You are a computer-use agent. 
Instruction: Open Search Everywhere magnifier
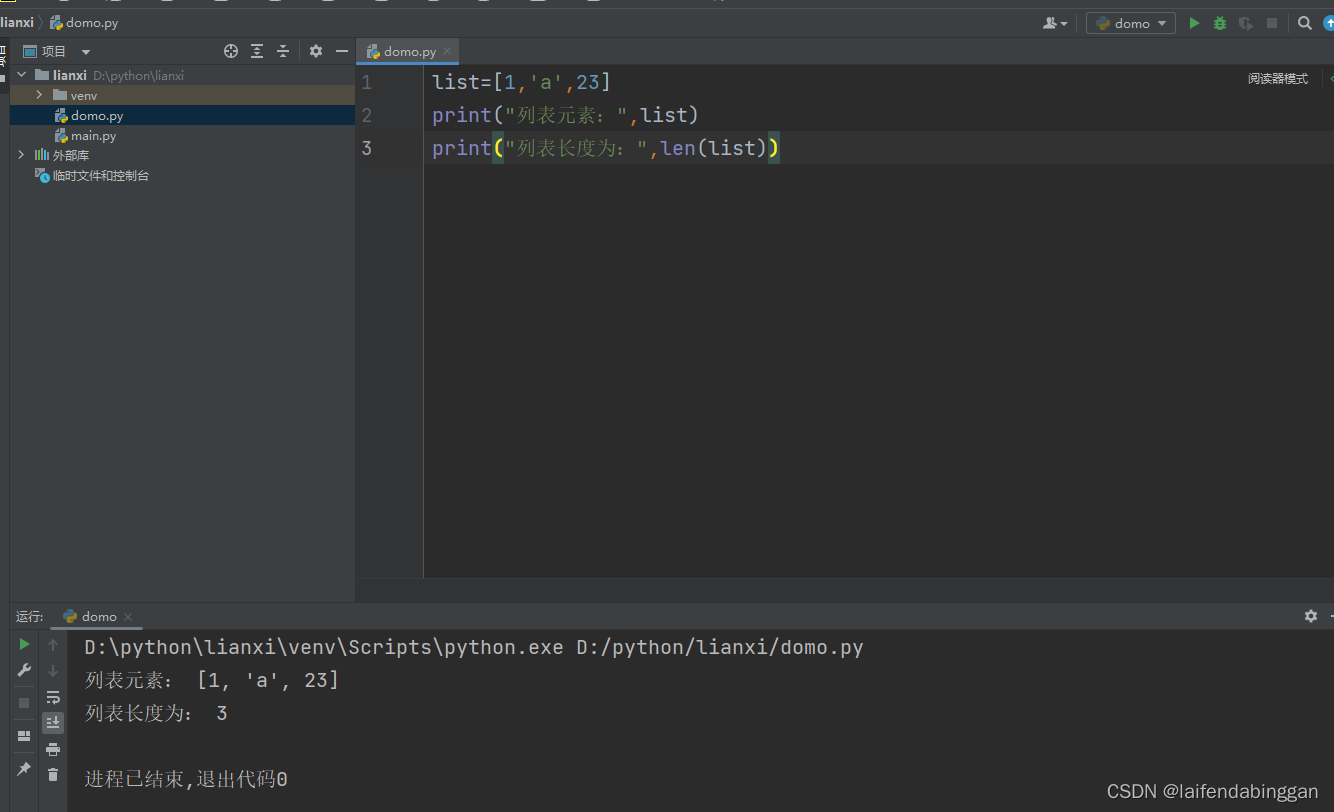pyautogui.click(x=1305, y=23)
